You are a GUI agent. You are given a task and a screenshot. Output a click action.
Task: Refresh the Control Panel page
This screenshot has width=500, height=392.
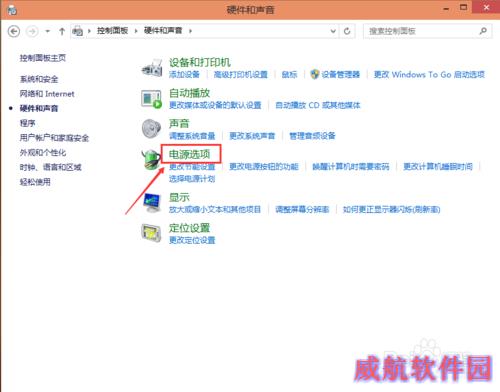[347, 31]
